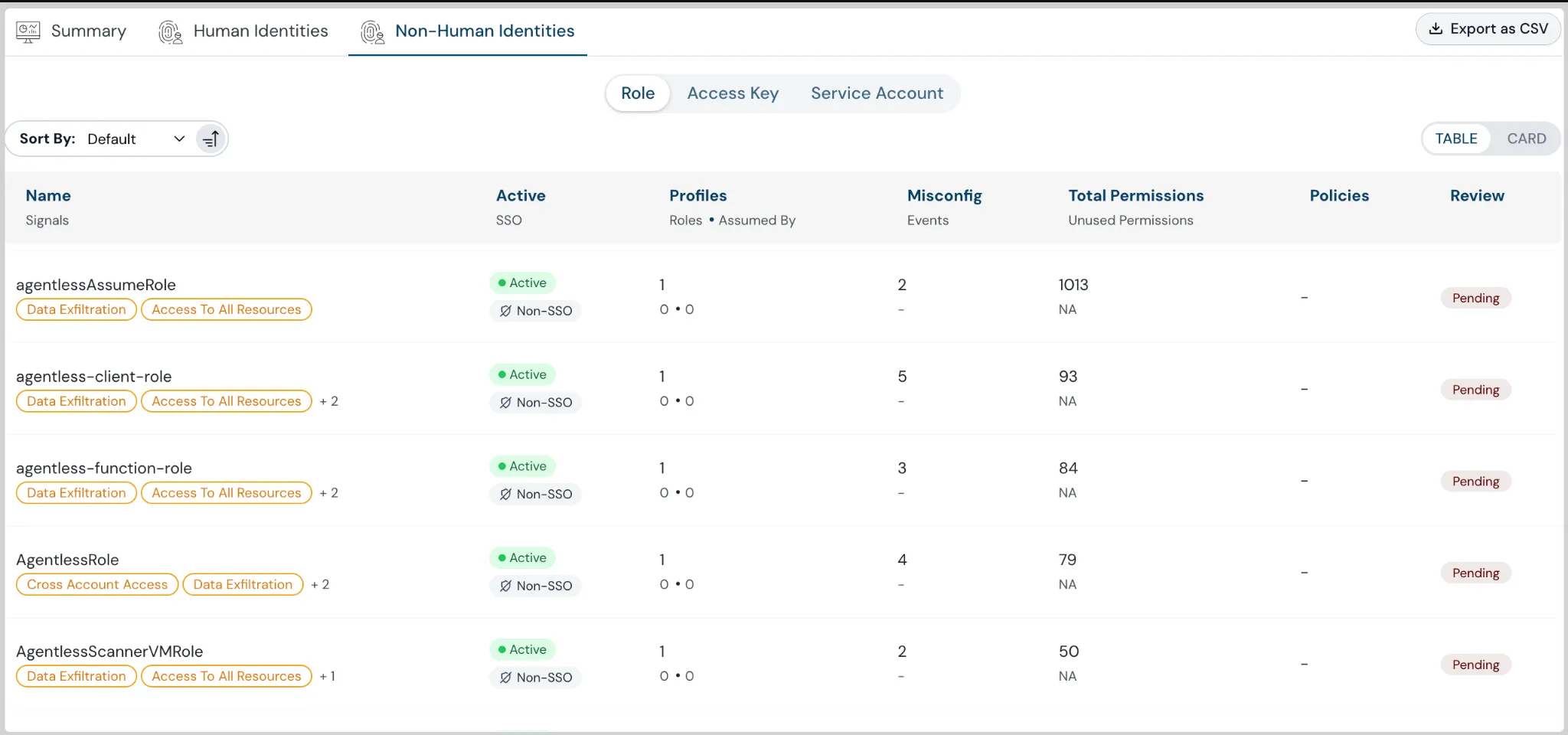
Task: Expand +2 more signals for agentless-client-role
Action: [329, 401]
